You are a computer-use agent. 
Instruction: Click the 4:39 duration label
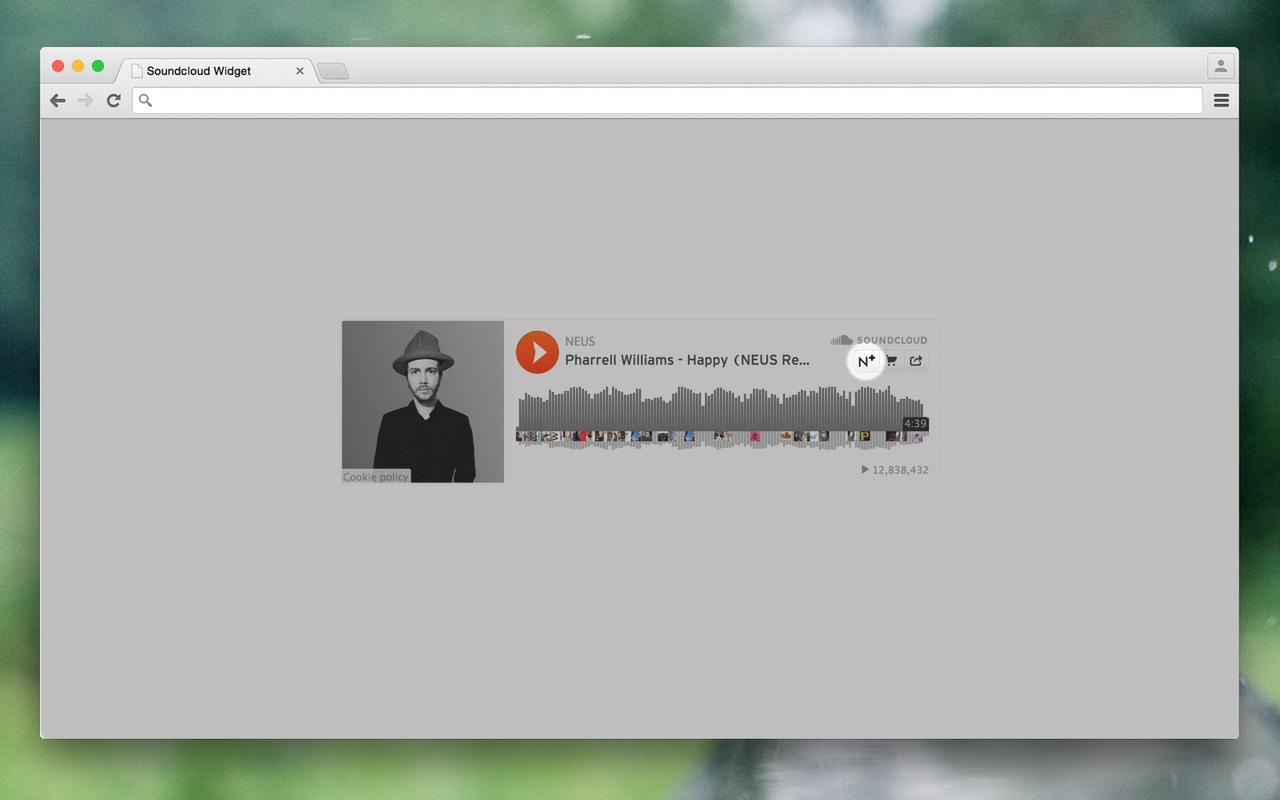tap(915, 424)
